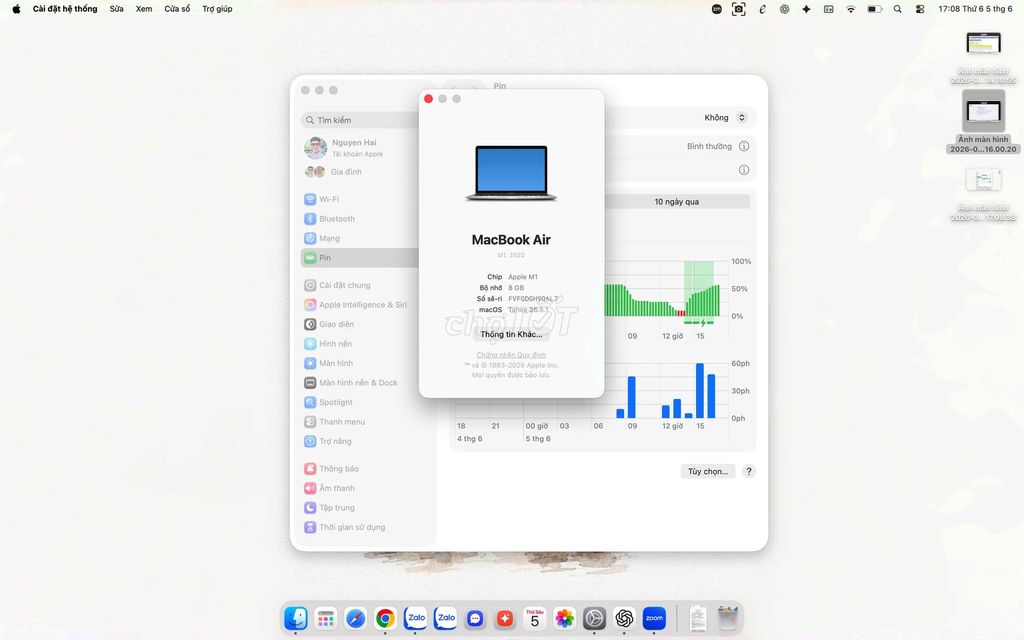Click the Tìm kiếm search field
1024x640 pixels.
[x=360, y=120]
